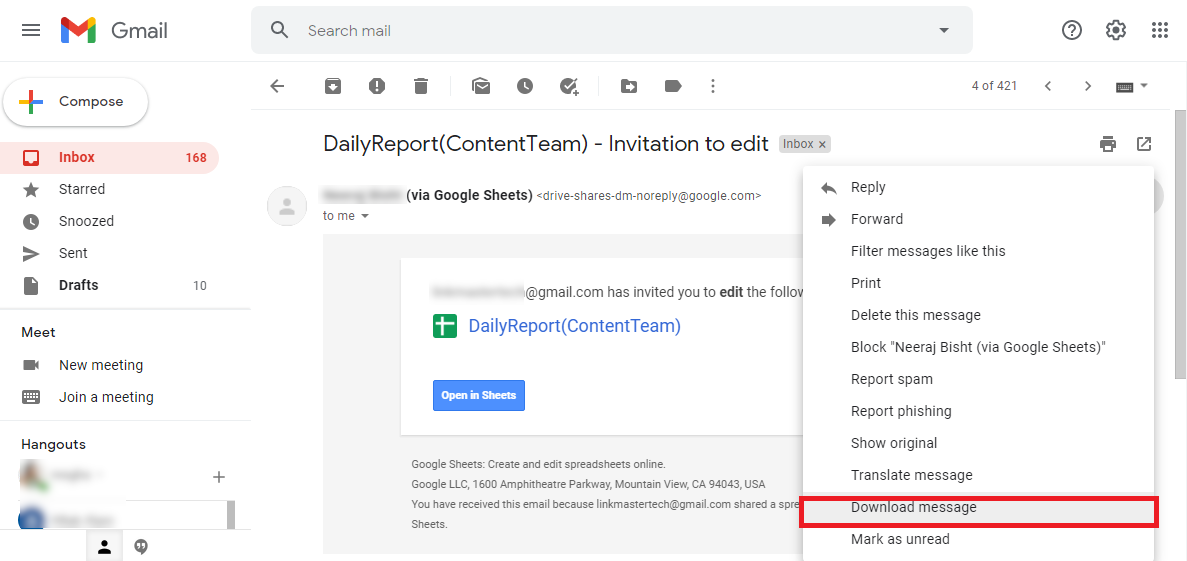Click the email subject title text
The height and width of the screenshot is (561, 1187).
pos(546,144)
